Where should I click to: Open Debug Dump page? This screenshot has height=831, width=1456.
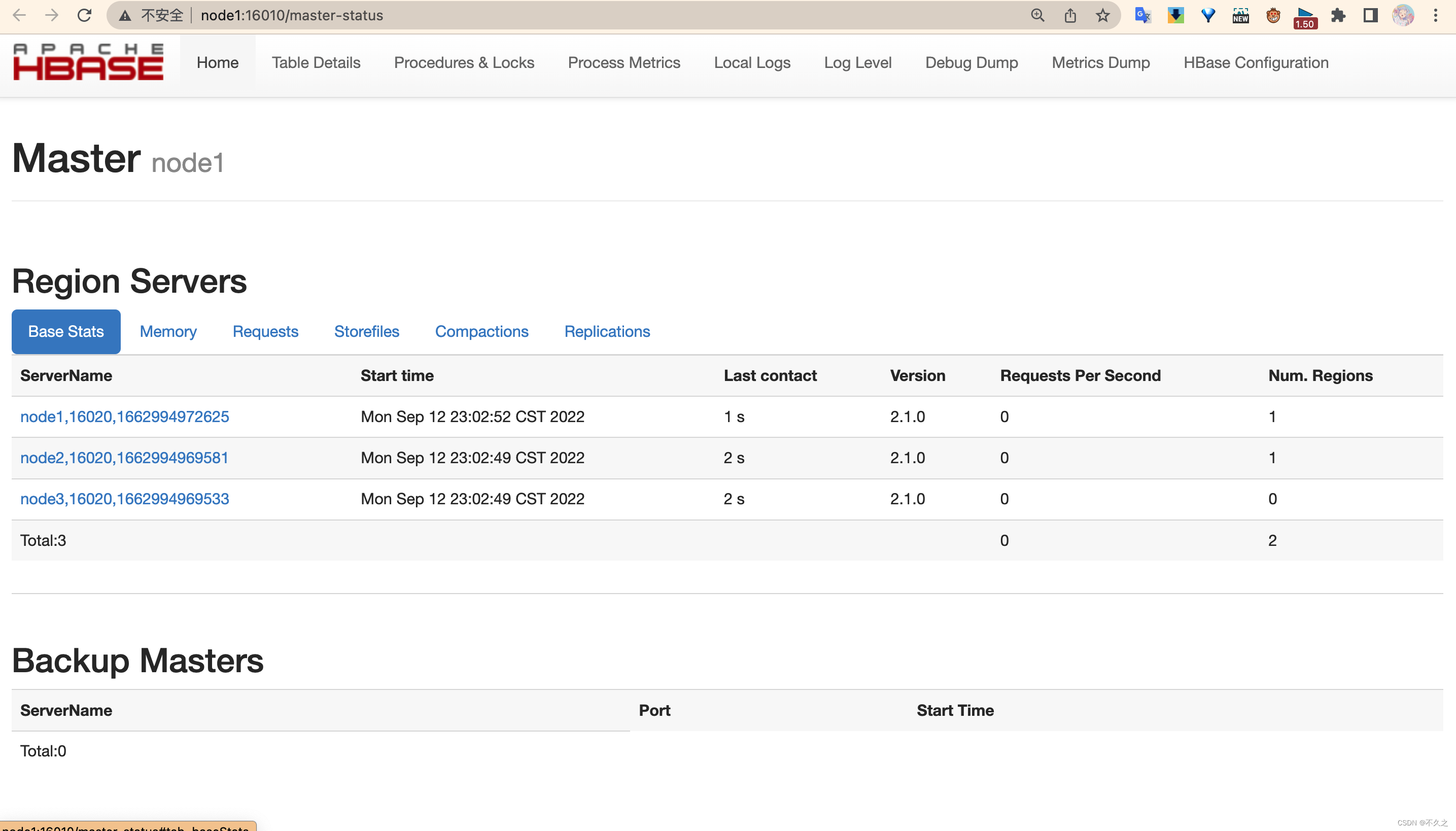971,62
